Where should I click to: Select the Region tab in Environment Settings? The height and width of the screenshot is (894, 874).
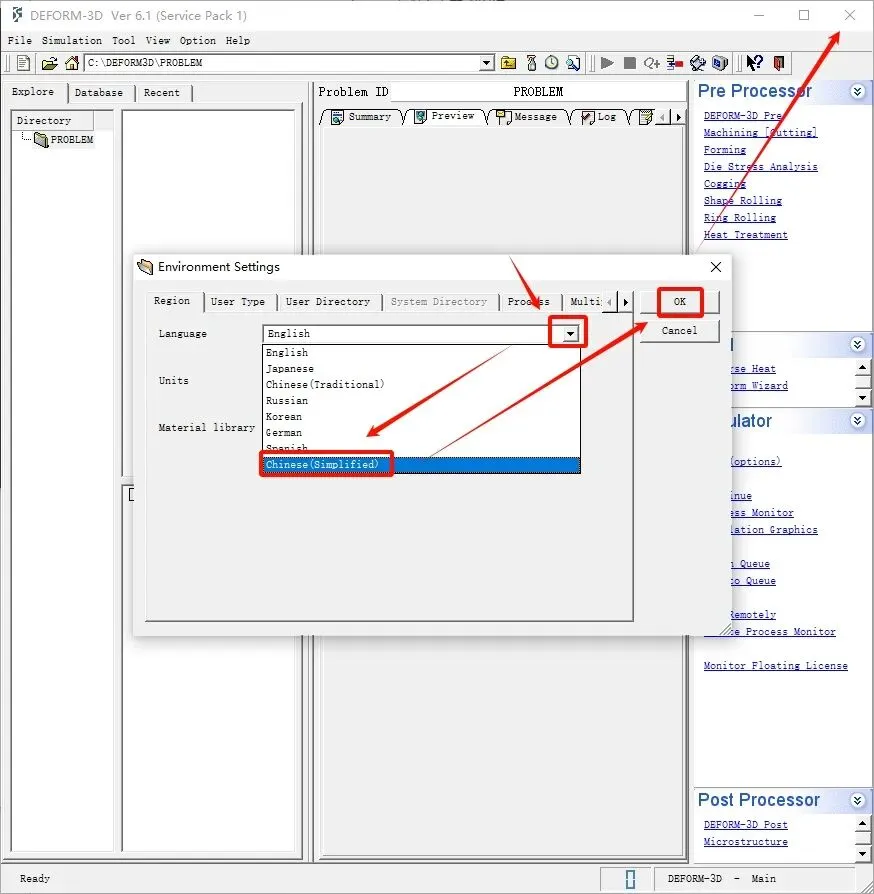[172, 301]
